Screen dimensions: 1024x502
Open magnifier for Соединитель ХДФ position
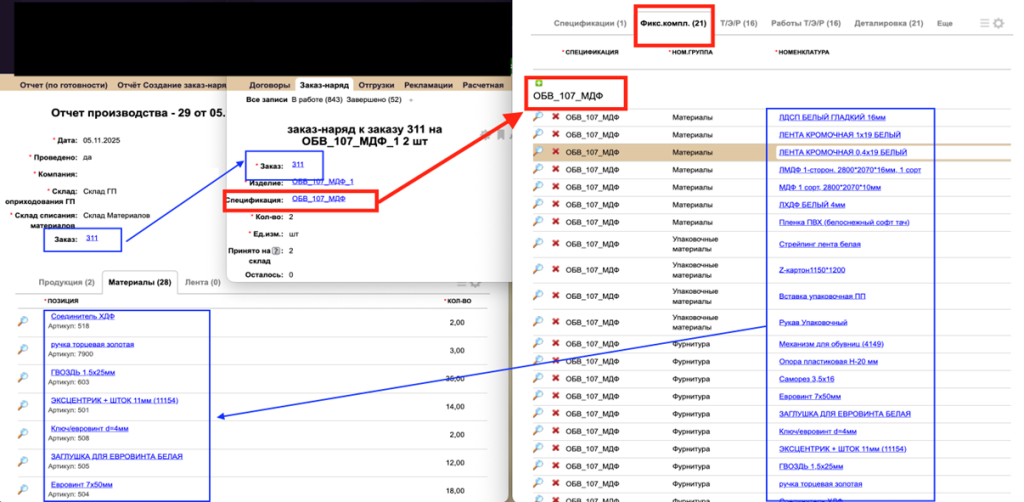22,321
